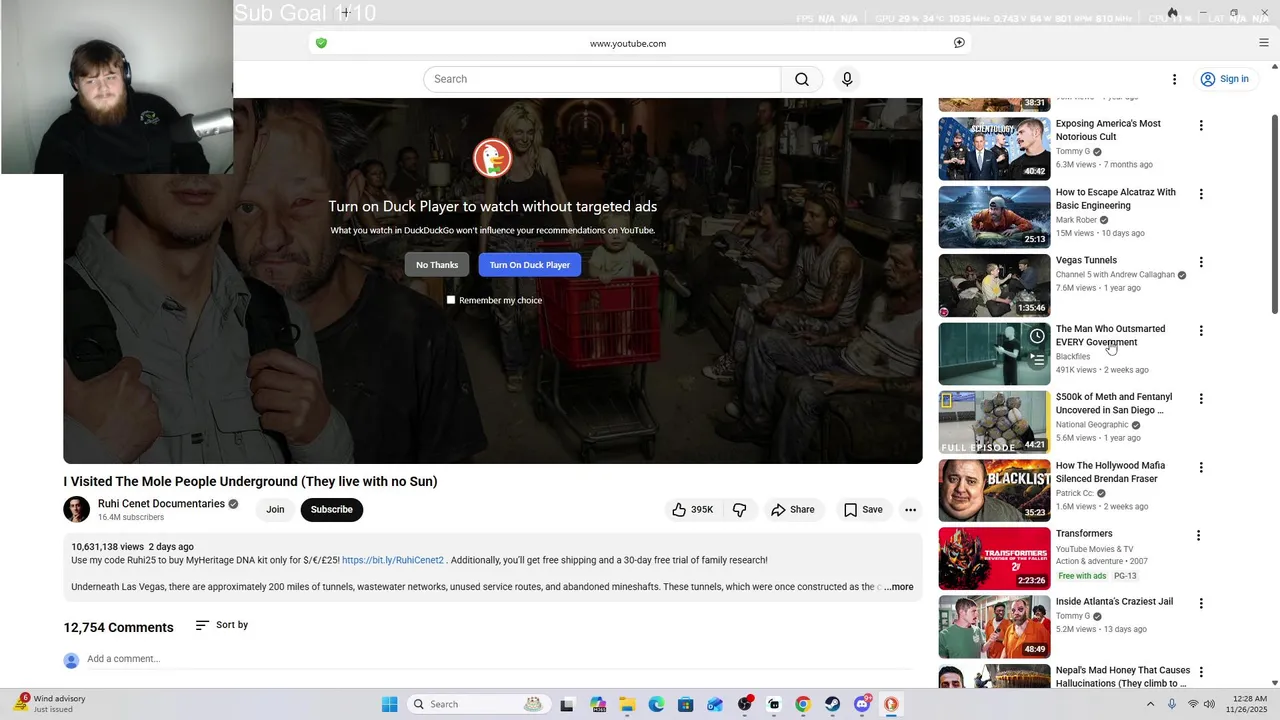This screenshot has width=1280, height=720.
Task: Open the Vegas Tunnels video thumbnail
Action: pyautogui.click(x=994, y=286)
